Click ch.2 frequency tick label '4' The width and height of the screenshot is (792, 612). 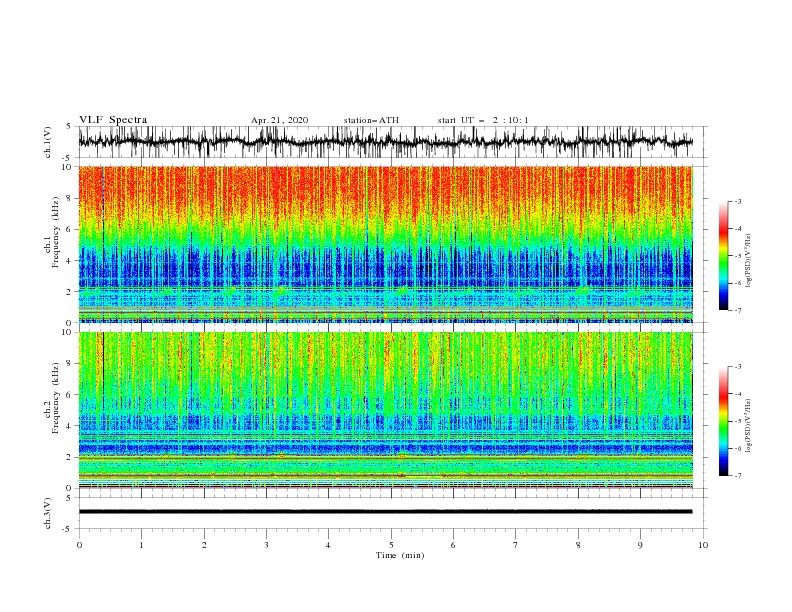tap(69, 426)
